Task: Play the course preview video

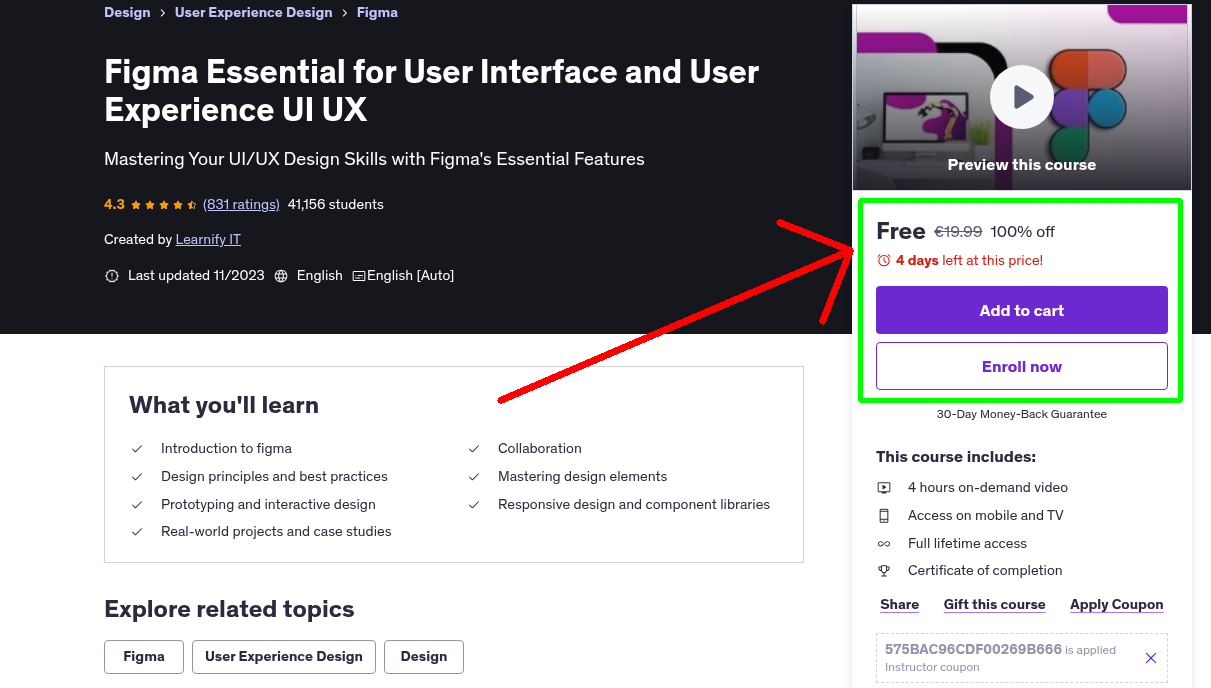Action: tap(1022, 97)
